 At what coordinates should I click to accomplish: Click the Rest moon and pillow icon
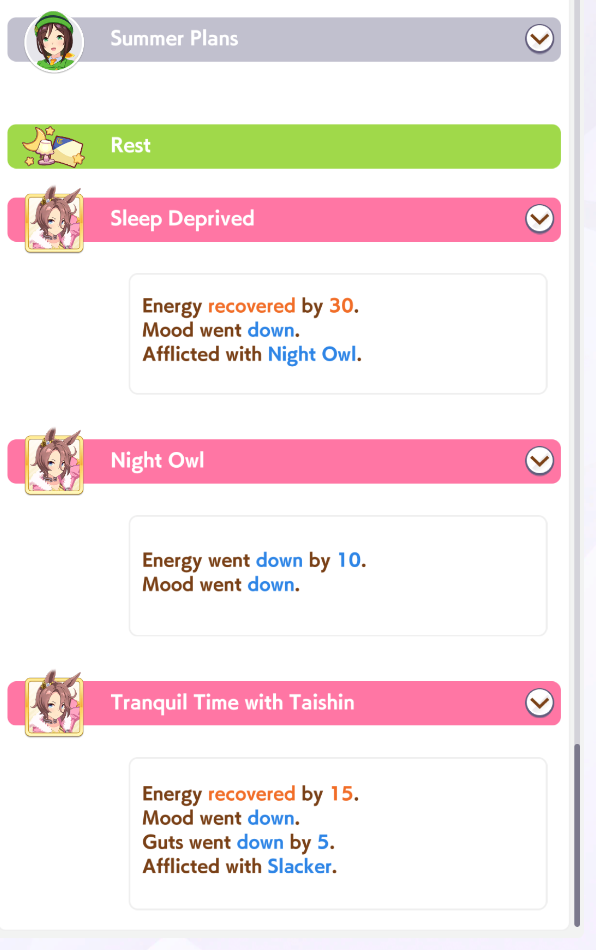click(x=53, y=146)
